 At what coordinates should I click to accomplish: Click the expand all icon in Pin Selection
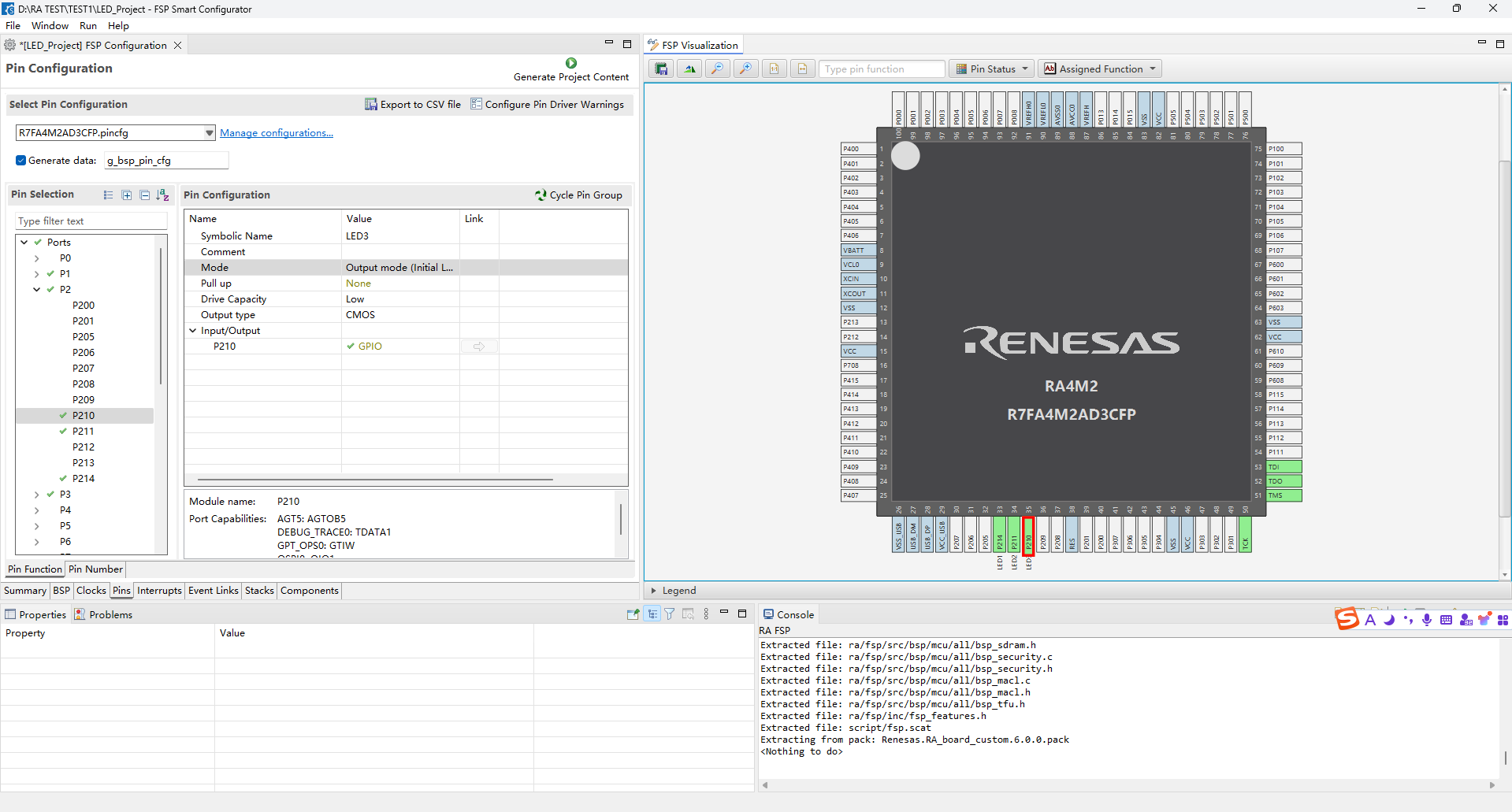pos(127,195)
